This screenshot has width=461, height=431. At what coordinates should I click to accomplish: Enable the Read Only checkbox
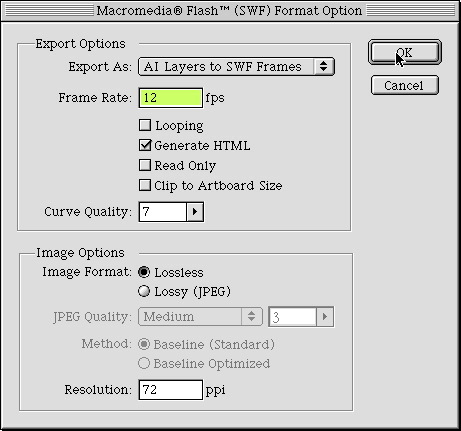(x=145, y=165)
